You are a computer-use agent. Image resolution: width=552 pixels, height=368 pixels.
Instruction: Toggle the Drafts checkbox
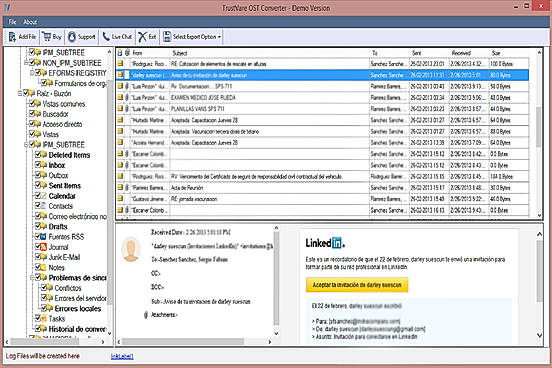38,226
